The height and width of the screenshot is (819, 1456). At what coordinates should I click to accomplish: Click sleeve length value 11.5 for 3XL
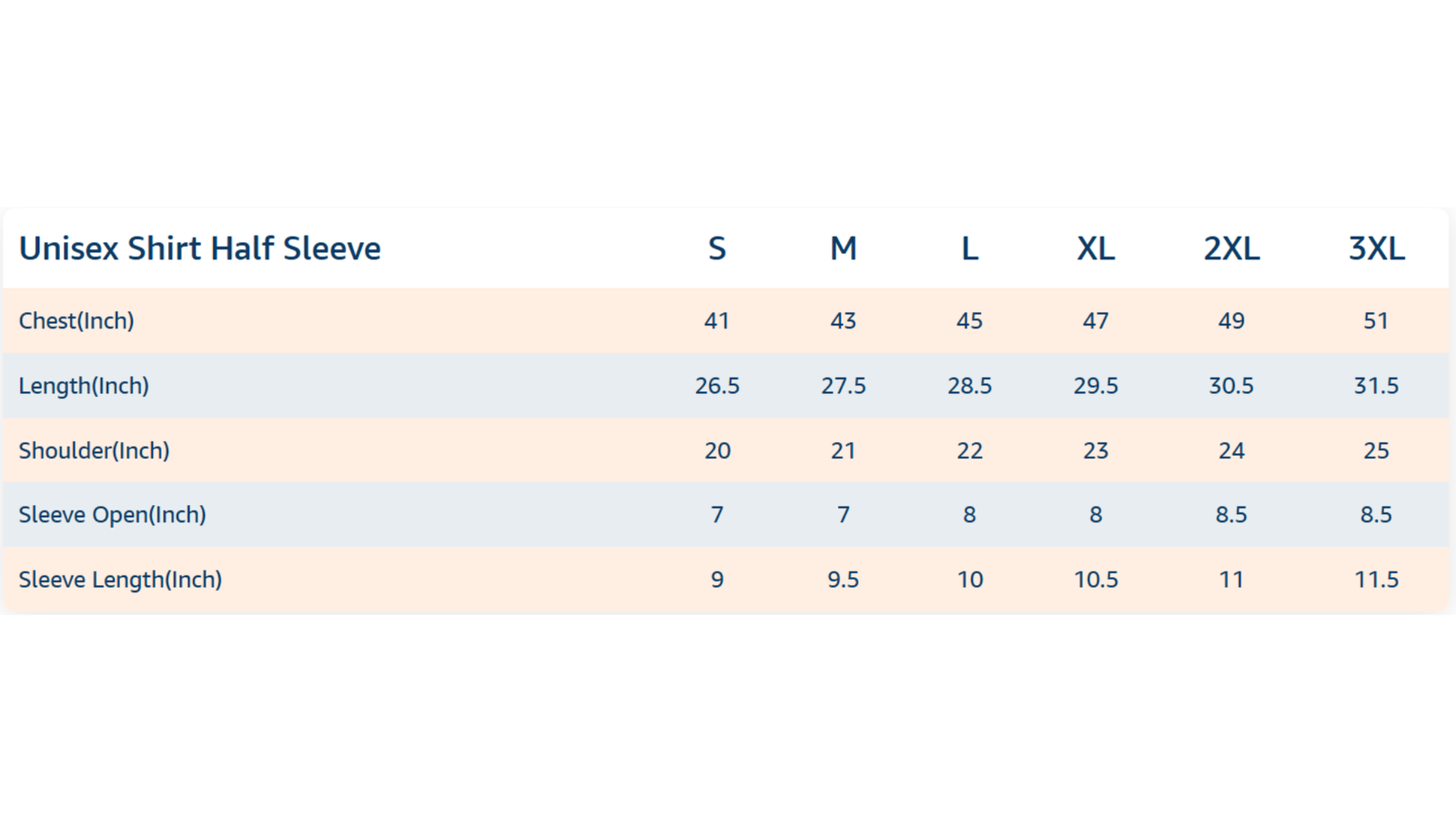click(1376, 580)
